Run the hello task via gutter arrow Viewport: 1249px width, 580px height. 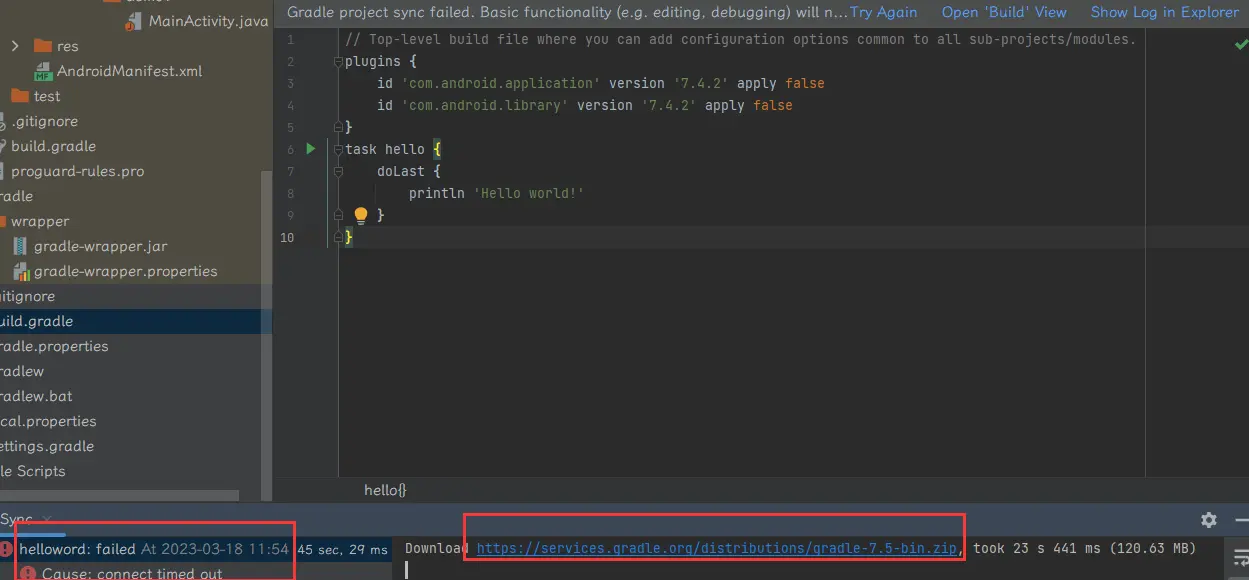click(x=311, y=149)
